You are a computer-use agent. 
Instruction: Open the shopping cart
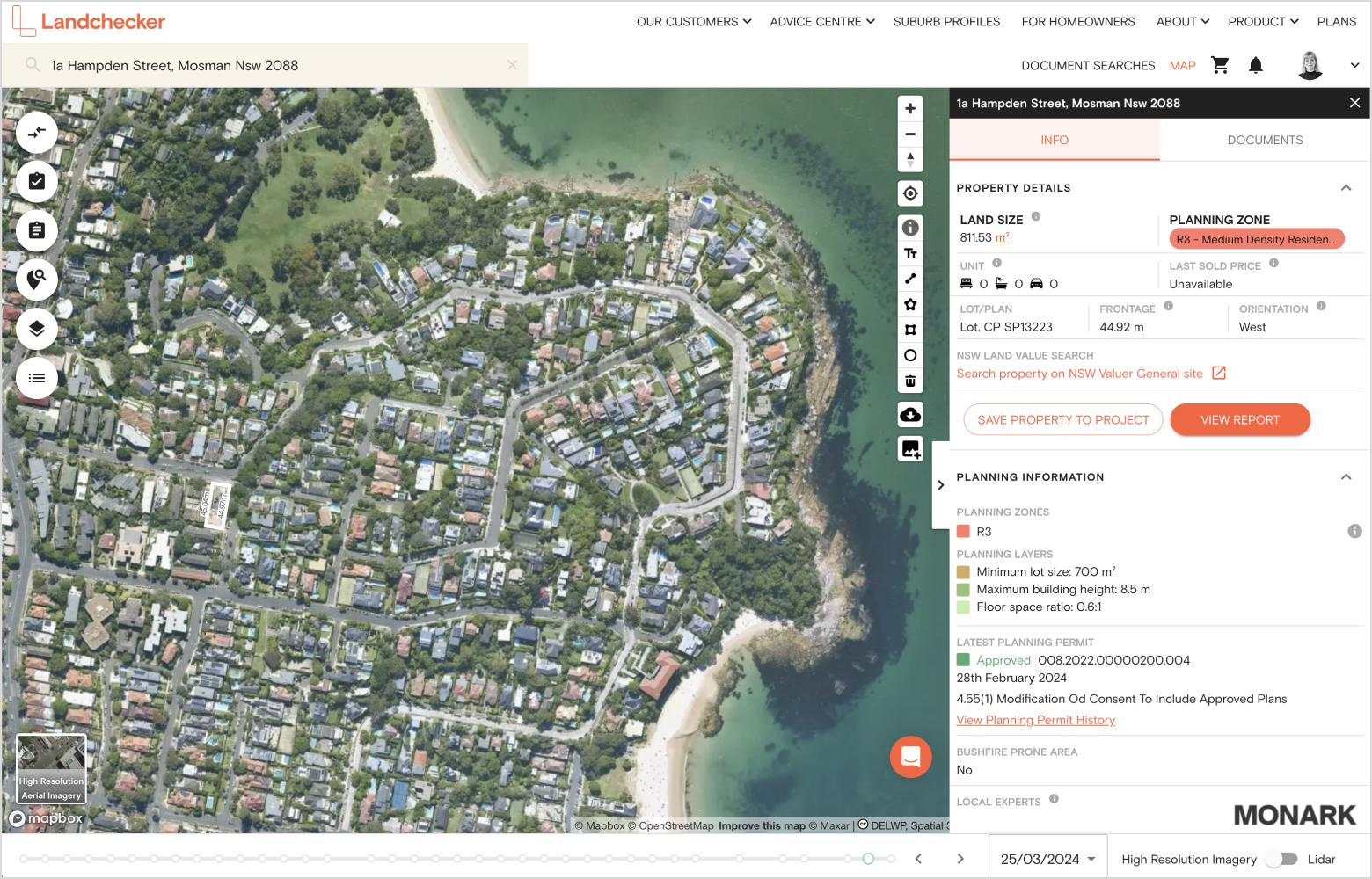coord(1220,65)
